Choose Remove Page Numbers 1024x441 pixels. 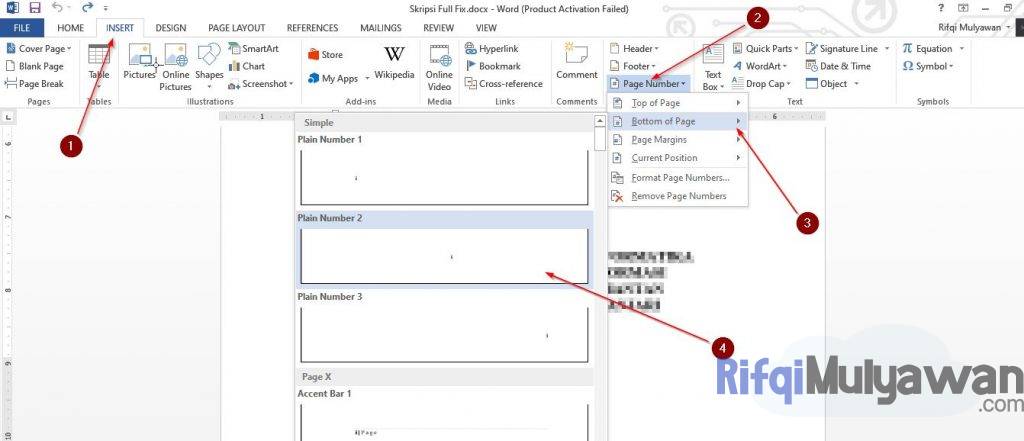[x=678, y=196]
